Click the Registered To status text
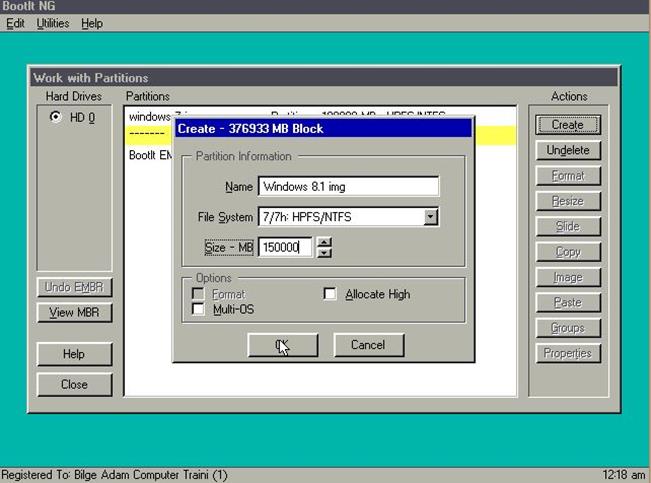Image resolution: width=651 pixels, height=483 pixels. pos(115,475)
